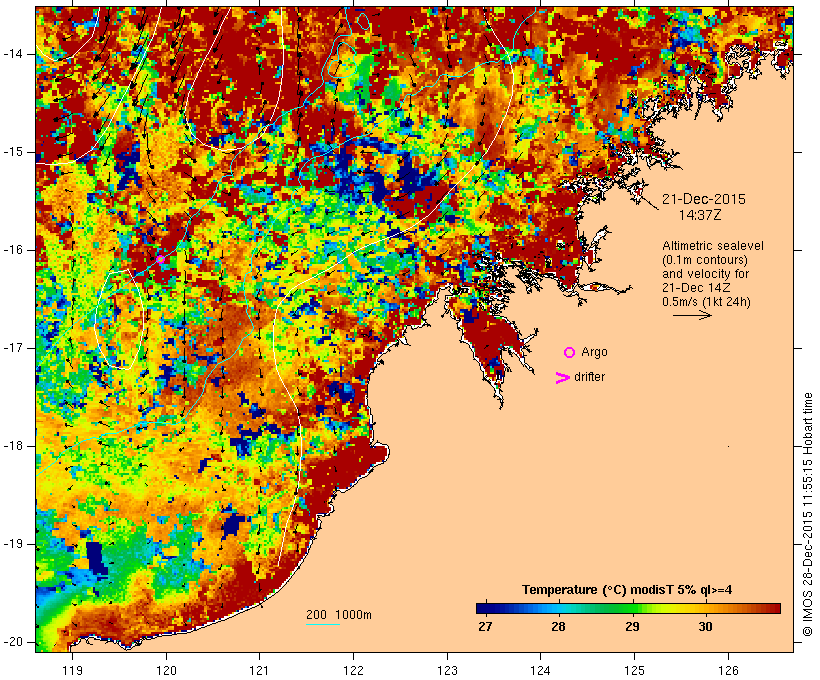Click the 'drifter' legend label
The width and height of the screenshot is (820, 680).
tap(589, 377)
